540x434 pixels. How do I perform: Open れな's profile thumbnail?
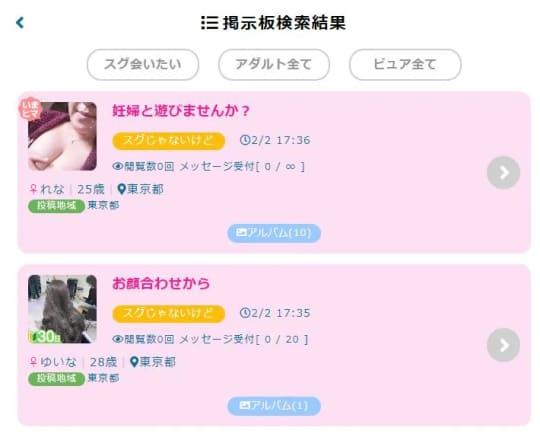(62, 136)
